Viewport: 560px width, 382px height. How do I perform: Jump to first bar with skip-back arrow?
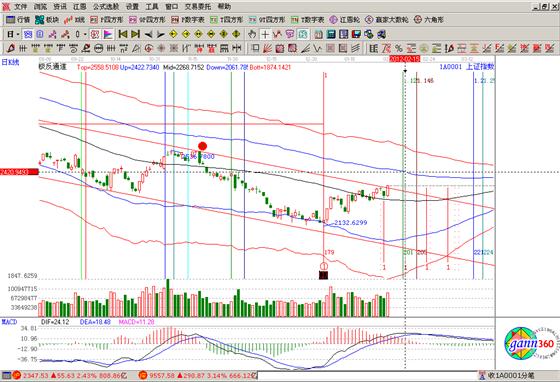(x=122, y=34)
